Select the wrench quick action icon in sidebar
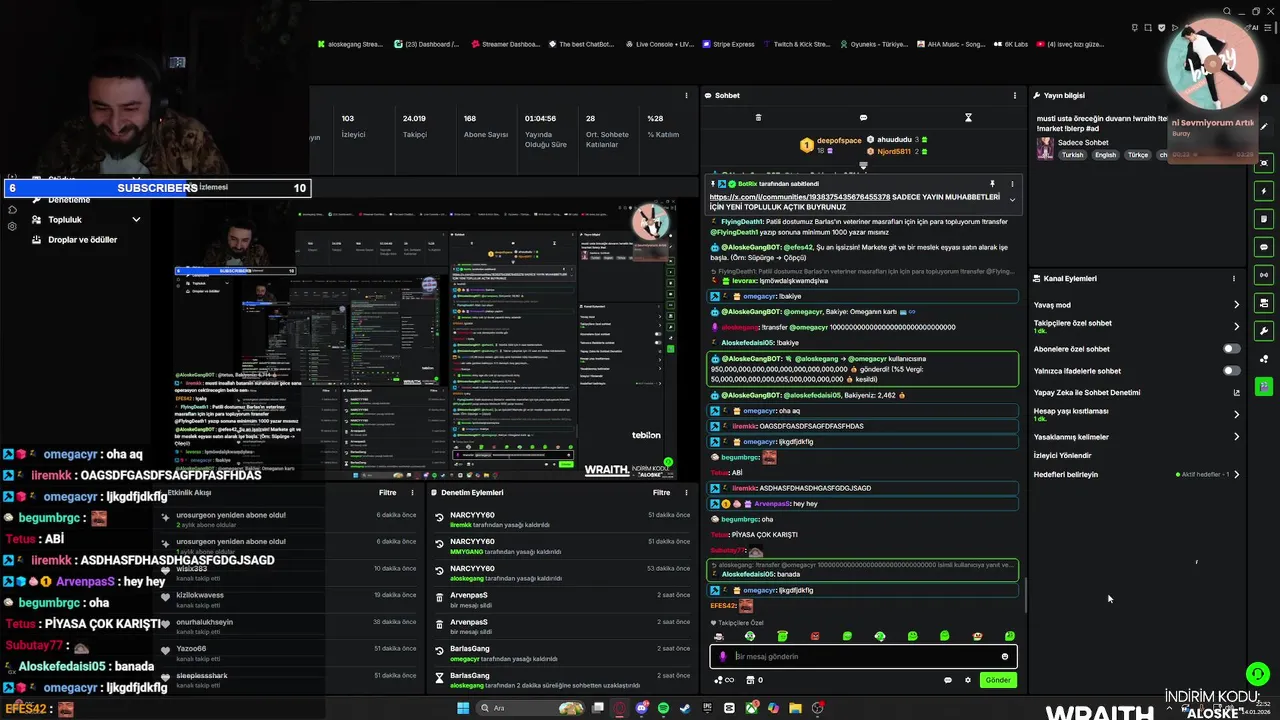Image resolution: width=1280 pixels, height=720 pixels. click(1264, 331)
